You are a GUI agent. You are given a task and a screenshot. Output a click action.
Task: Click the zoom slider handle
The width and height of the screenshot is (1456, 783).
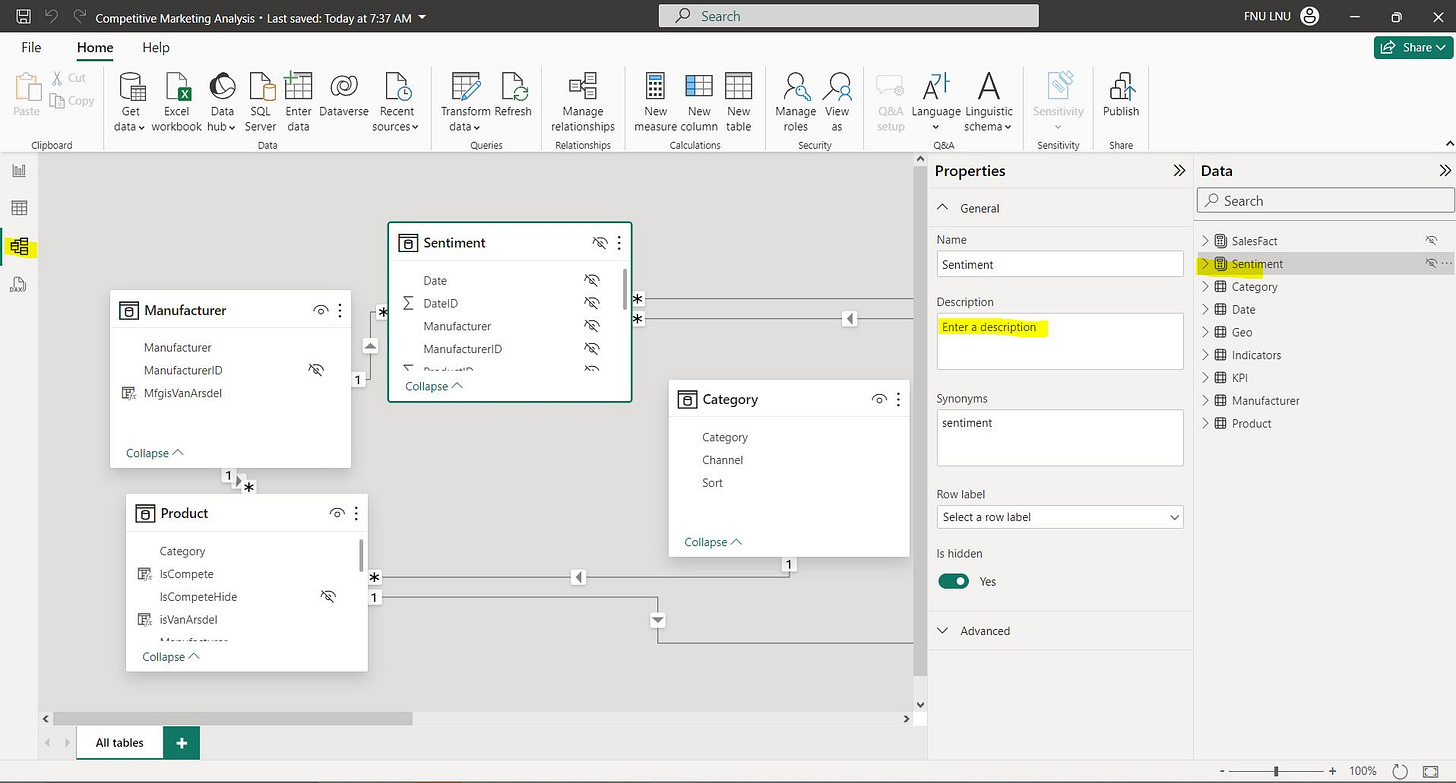coord(1276,771)
